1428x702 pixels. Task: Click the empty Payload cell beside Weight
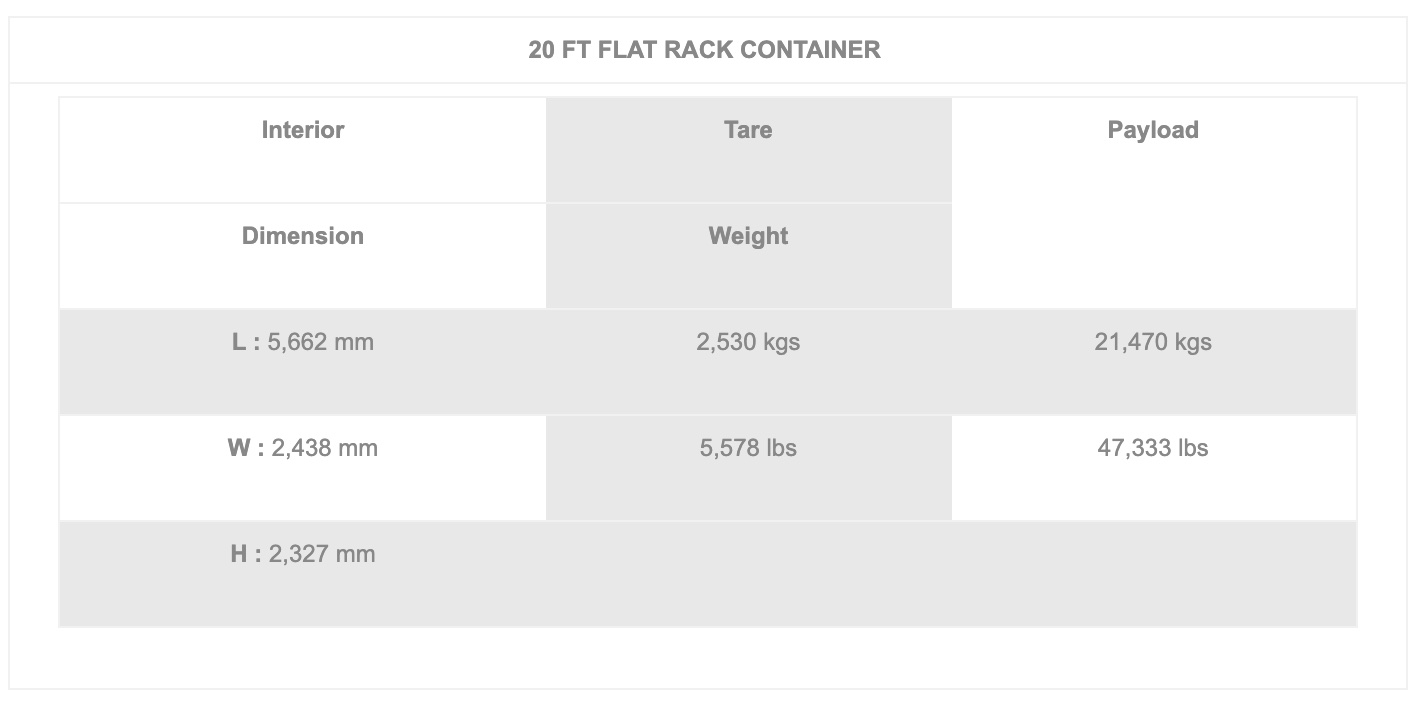click(x=1153, y=256)
